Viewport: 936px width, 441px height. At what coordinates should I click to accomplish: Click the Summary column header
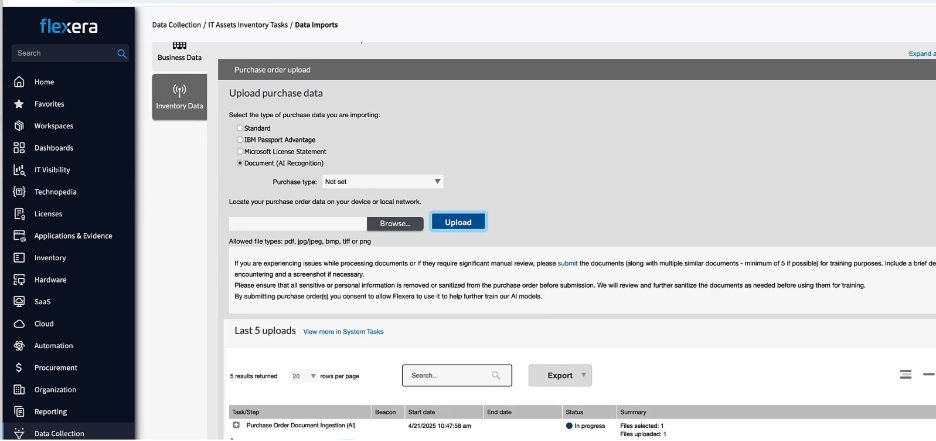(776, 412)
